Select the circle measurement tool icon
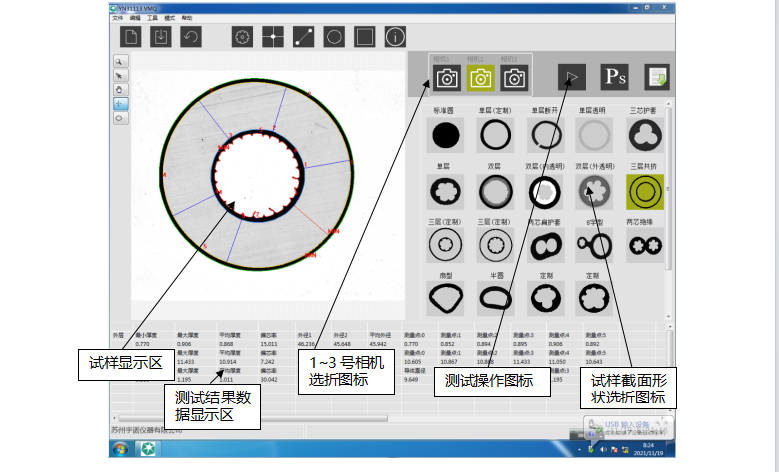The height and width of the screenshot is (472, 779). click(x=334, y=37)
